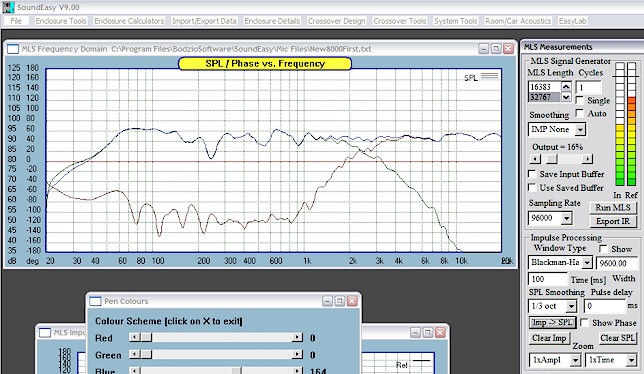Open the Crossover Design menu
The height and width of the screenshot is (374, 644).
pos(336,21)
